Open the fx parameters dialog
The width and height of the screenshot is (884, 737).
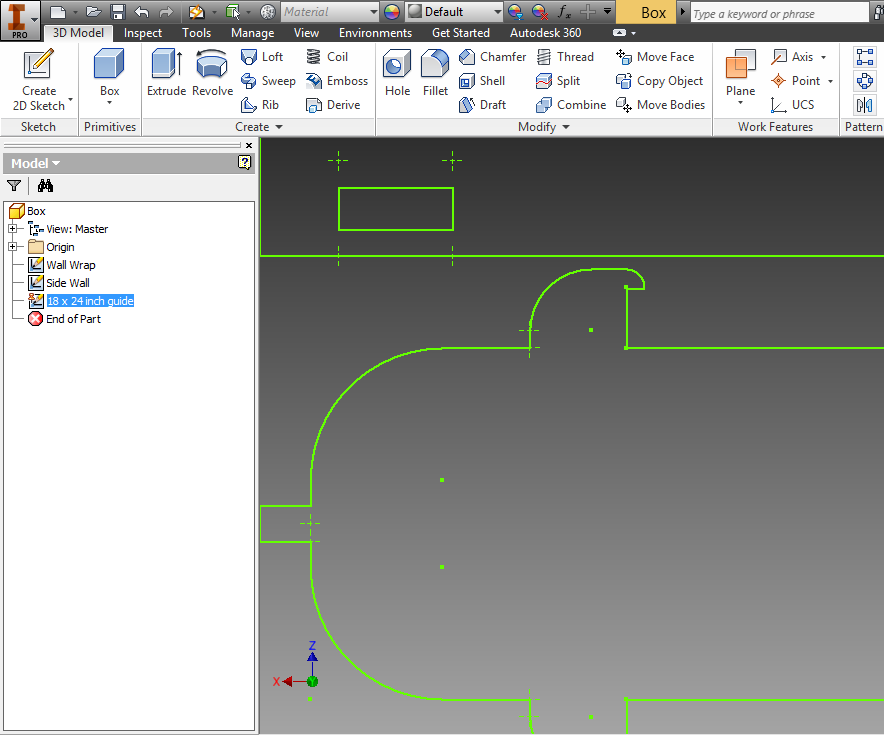564,12
